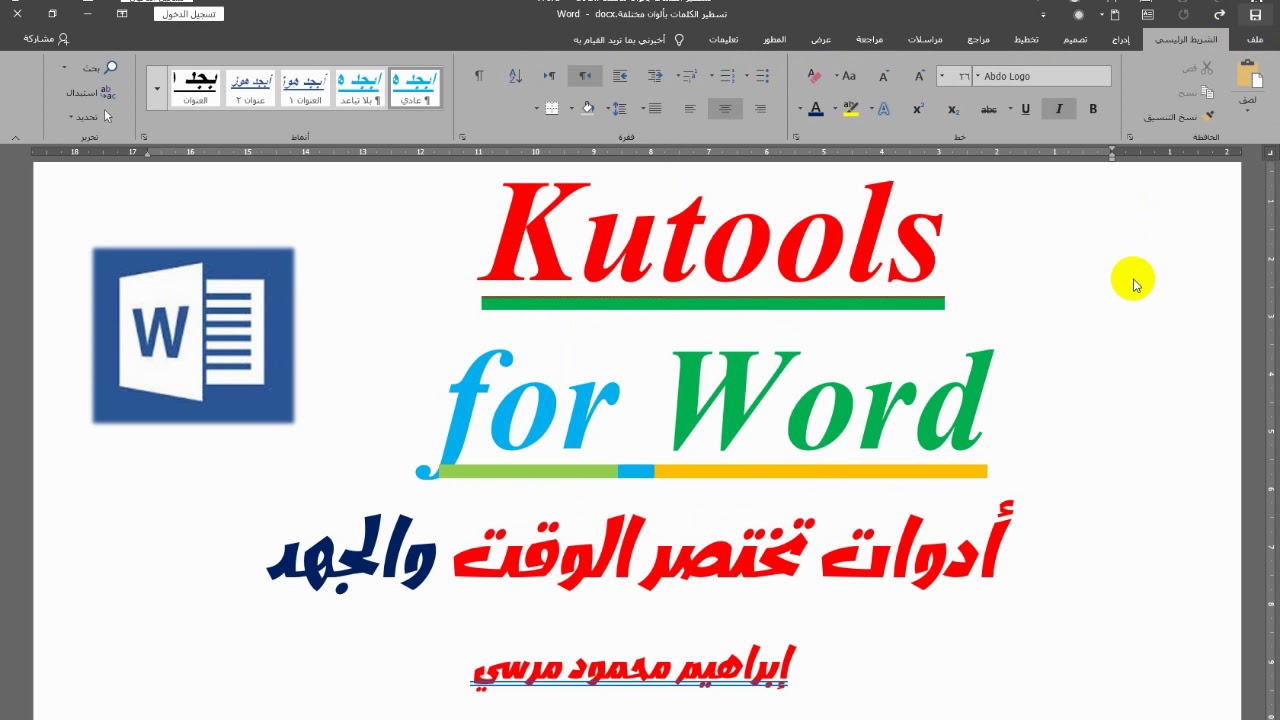
Task: Click the Bullets list icon
Action: pyautogui.click(x=761, y=76)
